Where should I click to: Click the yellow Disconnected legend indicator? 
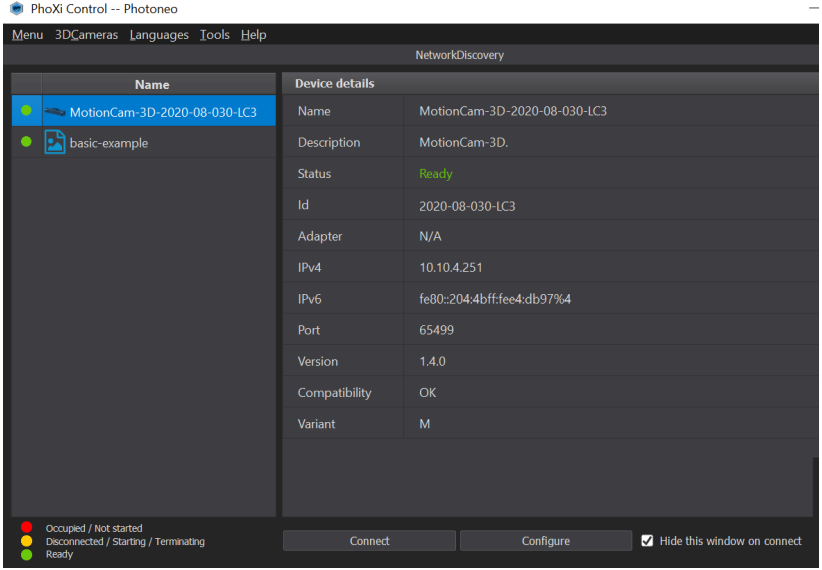coord(26,541)
